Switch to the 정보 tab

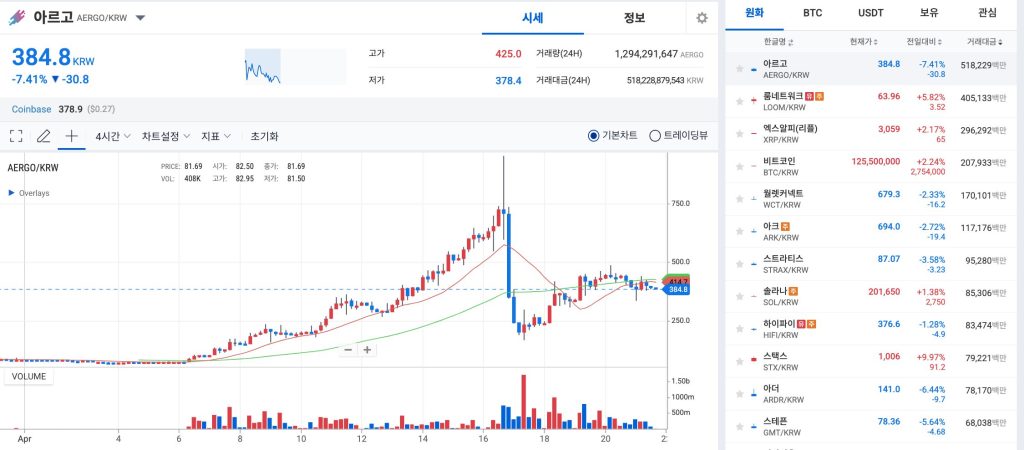click(634, 18)
